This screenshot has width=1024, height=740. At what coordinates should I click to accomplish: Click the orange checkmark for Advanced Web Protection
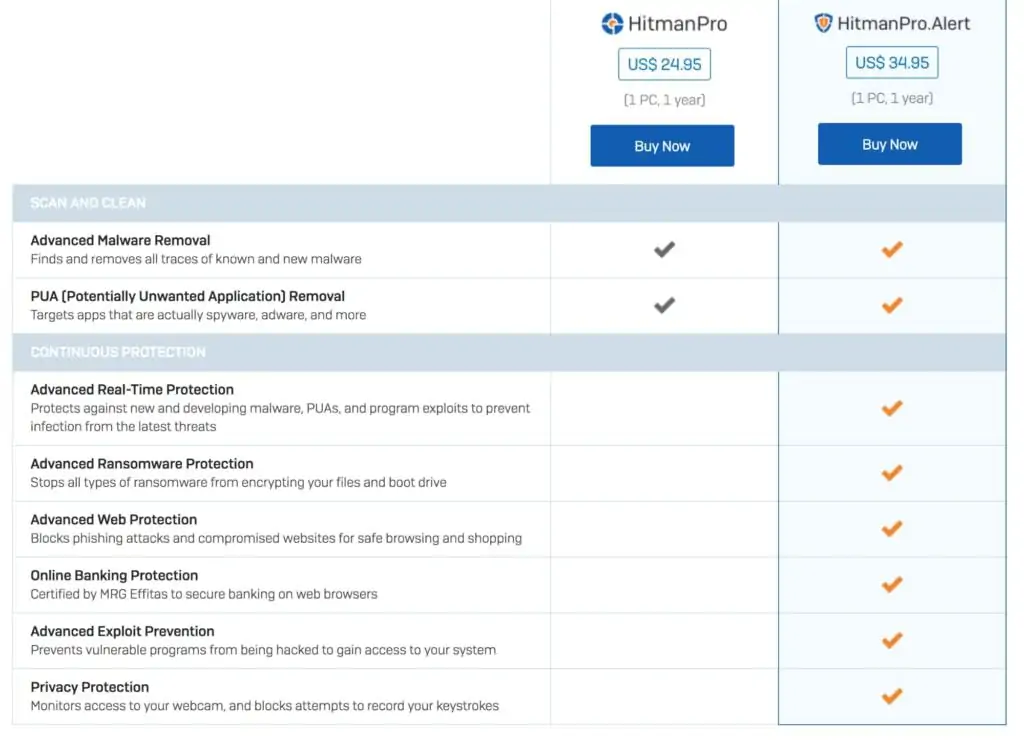pyautogui.click(x=892, y=528)
